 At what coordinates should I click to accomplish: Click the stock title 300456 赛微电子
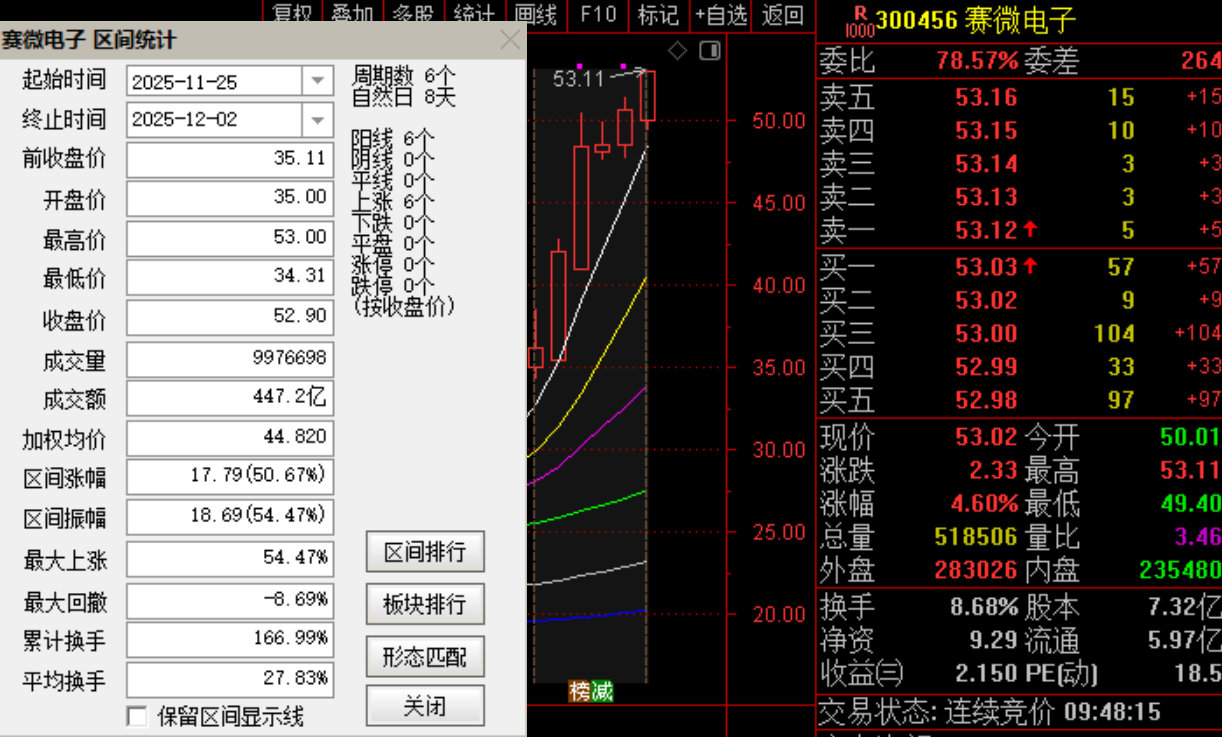[x=975, y=20]
